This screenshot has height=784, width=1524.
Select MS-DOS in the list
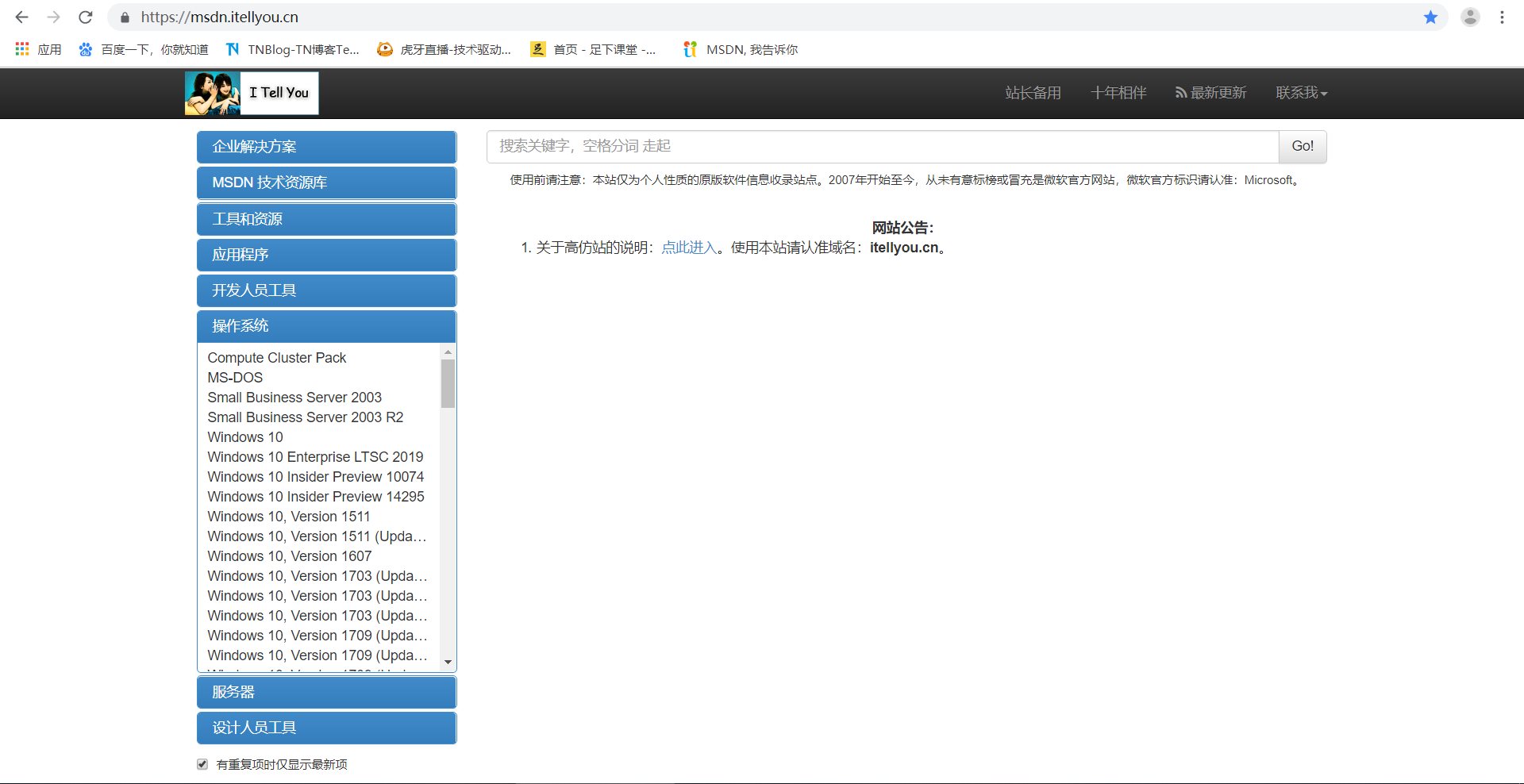point(235,378)
